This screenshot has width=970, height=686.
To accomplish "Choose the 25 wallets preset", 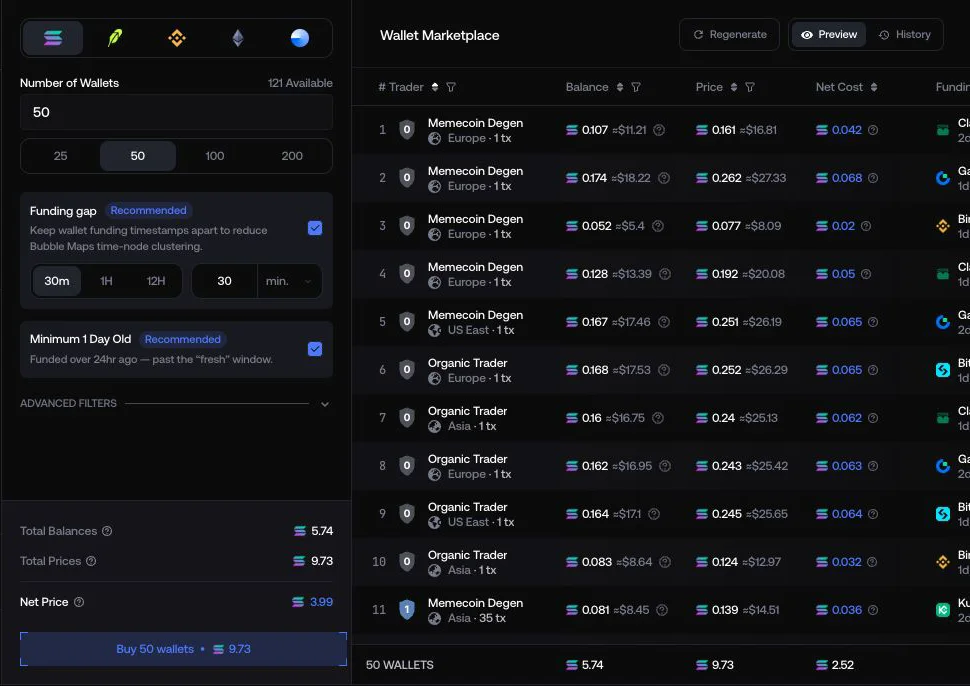I will 61,156.
